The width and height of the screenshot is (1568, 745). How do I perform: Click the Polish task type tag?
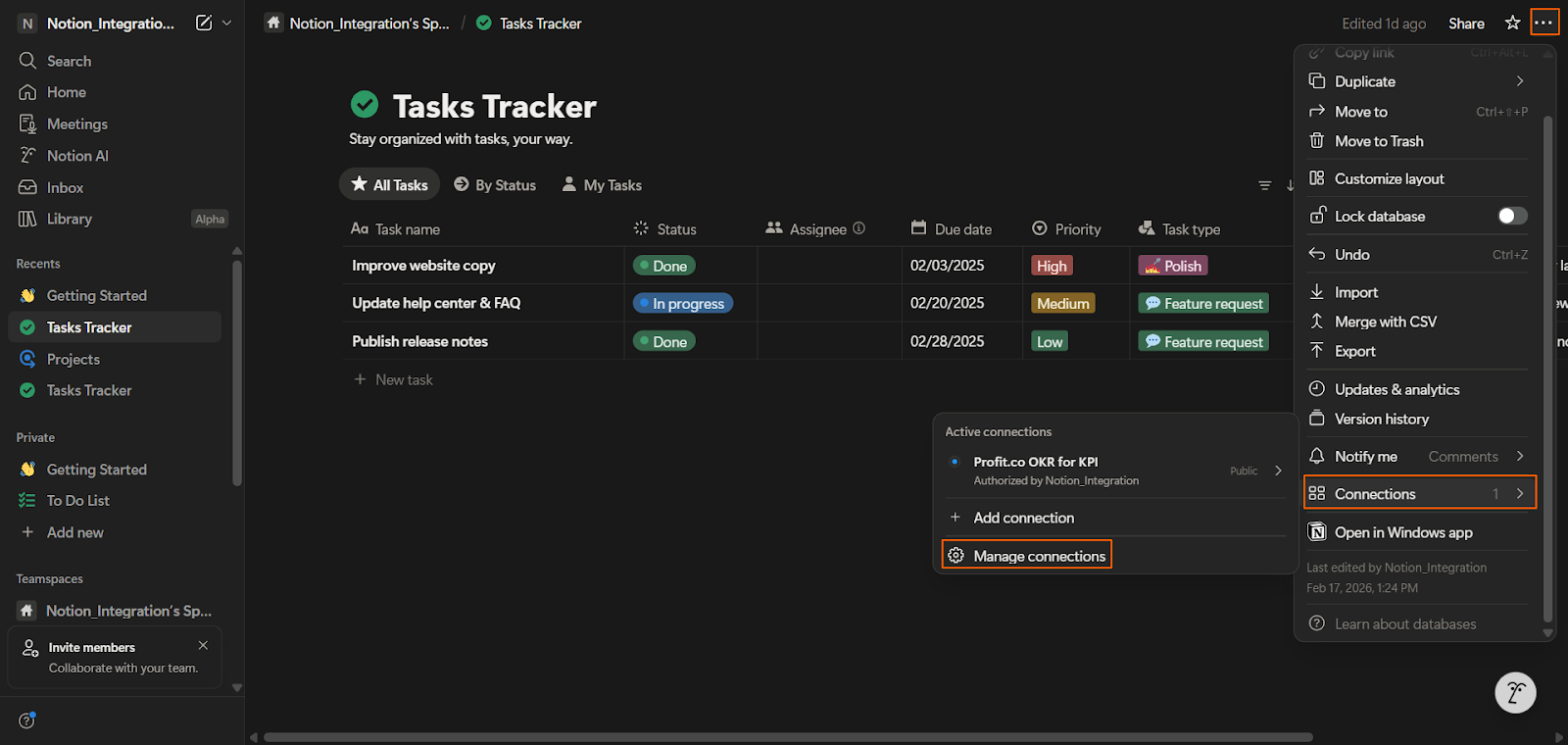1172,266
